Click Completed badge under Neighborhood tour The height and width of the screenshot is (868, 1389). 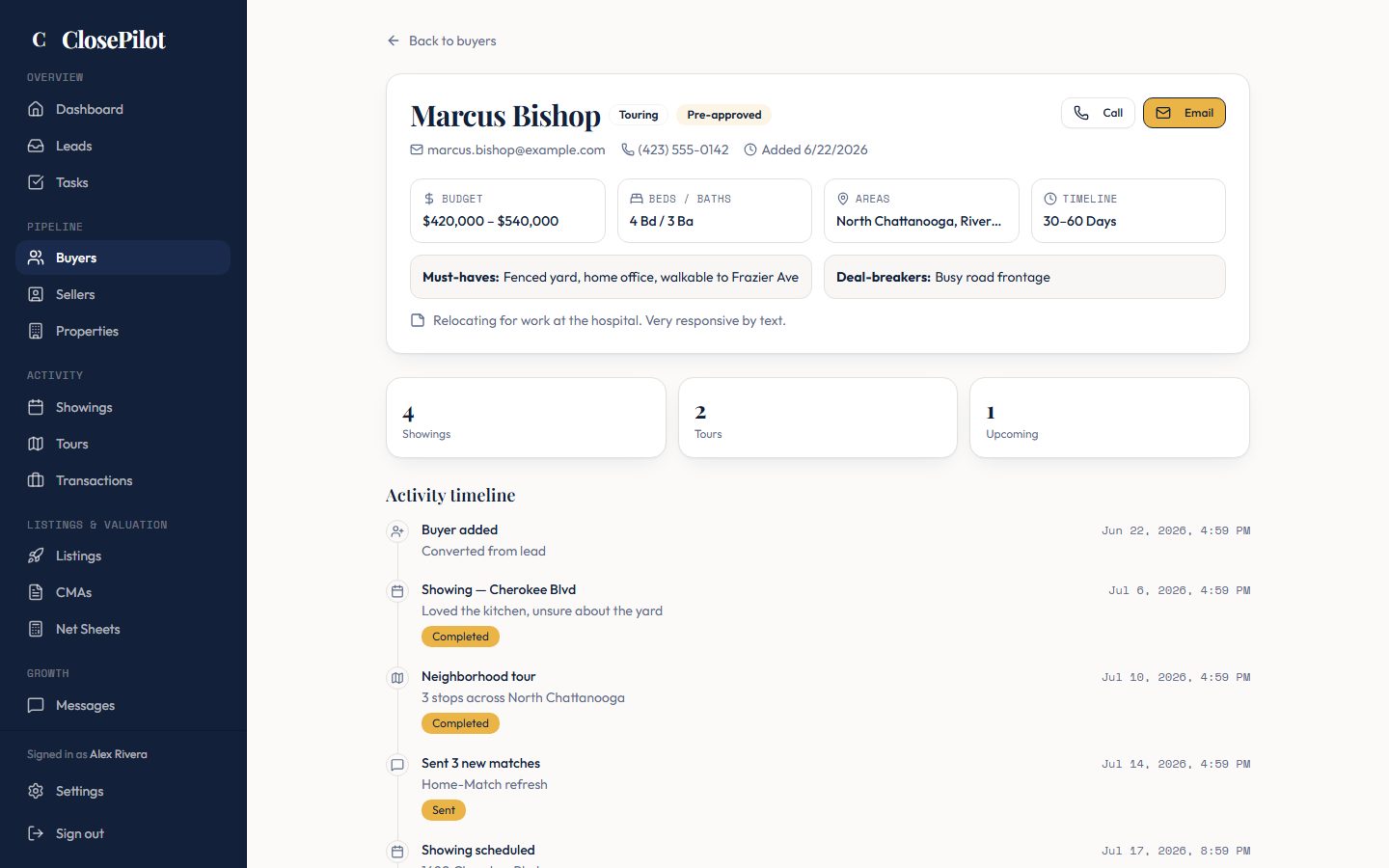[460, 723]
